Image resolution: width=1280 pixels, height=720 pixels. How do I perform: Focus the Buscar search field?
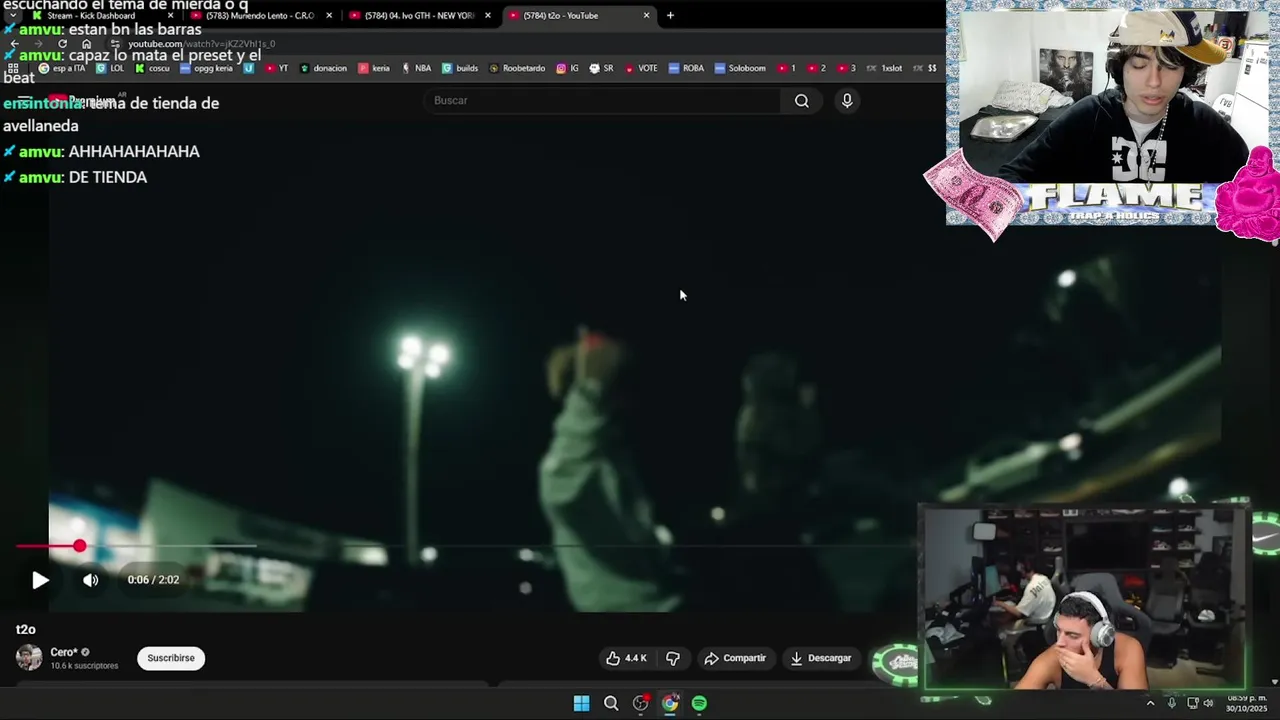602,100
